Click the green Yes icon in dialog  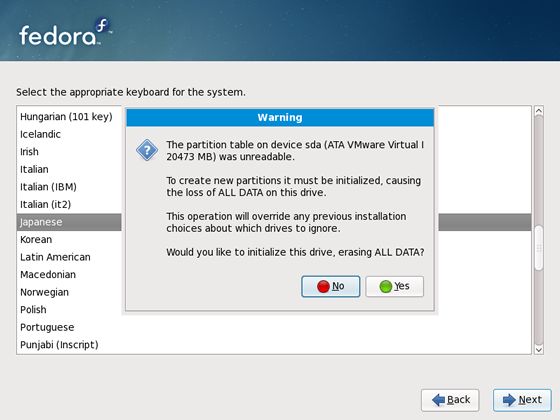click(x=386, y=286)
